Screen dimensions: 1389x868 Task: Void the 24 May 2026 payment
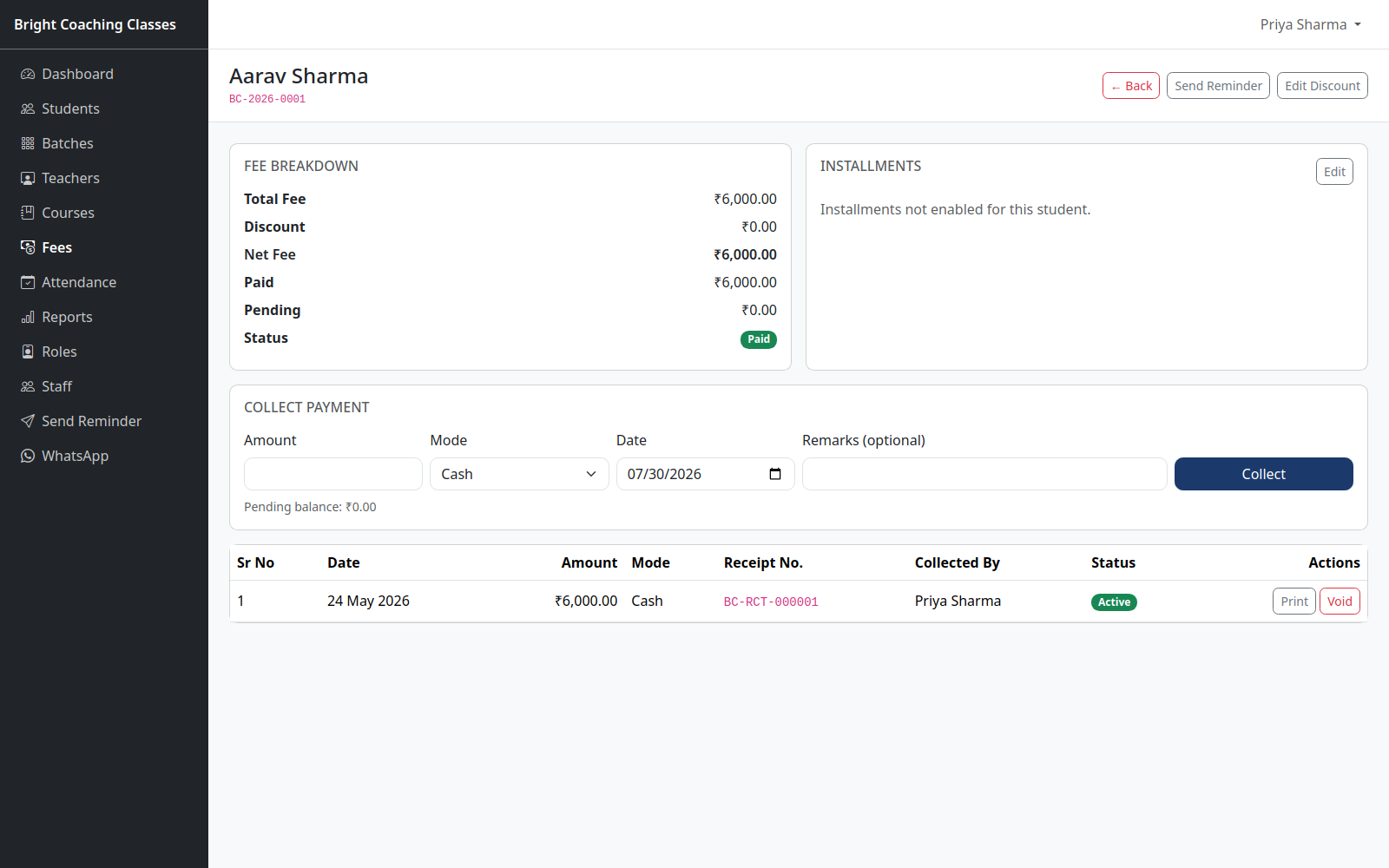click(x=1340, y=602)
